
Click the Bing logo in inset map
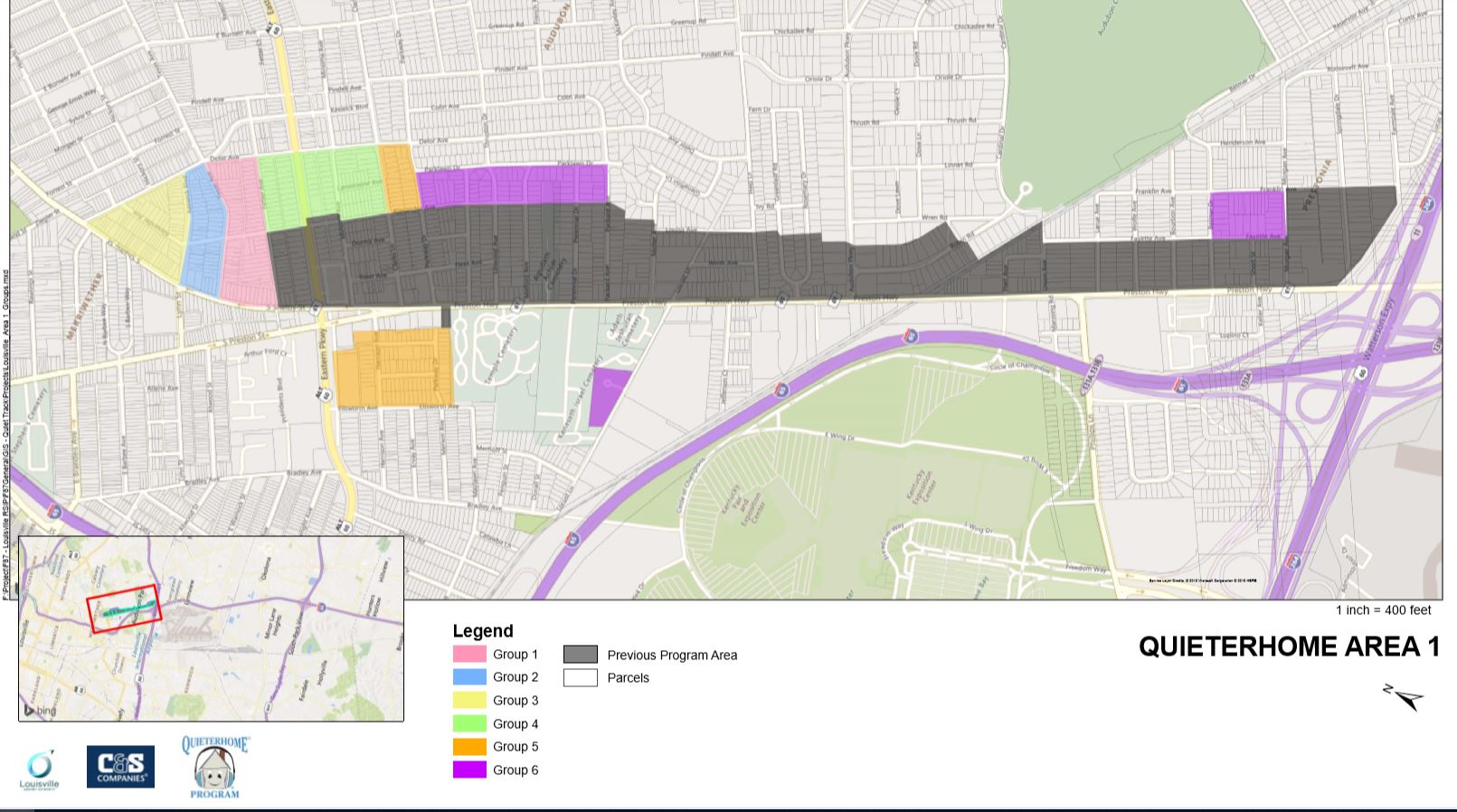(40, 711)
